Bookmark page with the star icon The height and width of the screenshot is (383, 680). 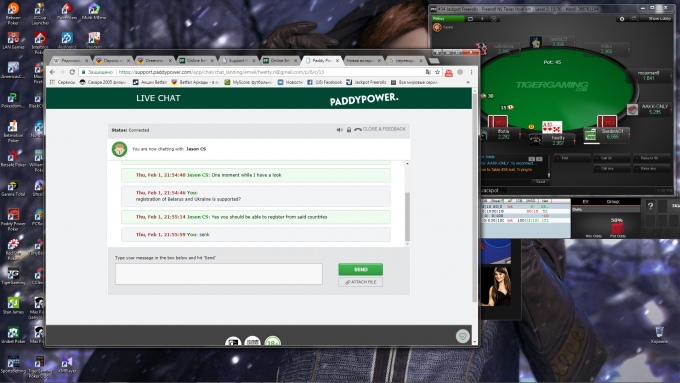pos(438,72)
